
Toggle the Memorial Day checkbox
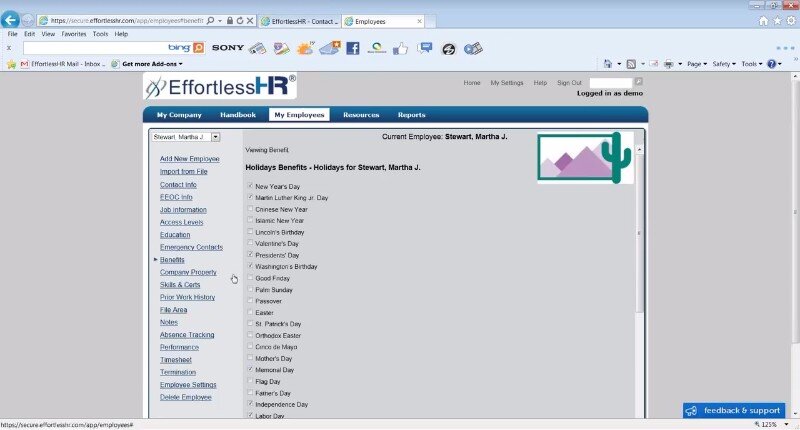click(x=250, y=369)
